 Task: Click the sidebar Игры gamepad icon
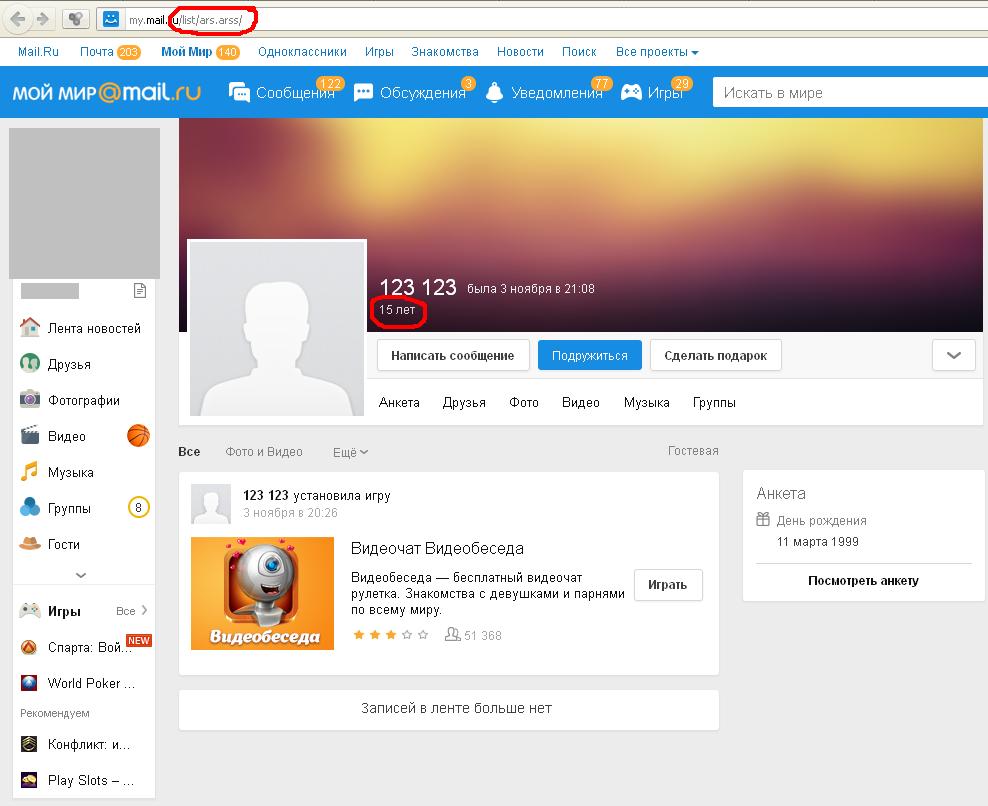pos(30,611)
